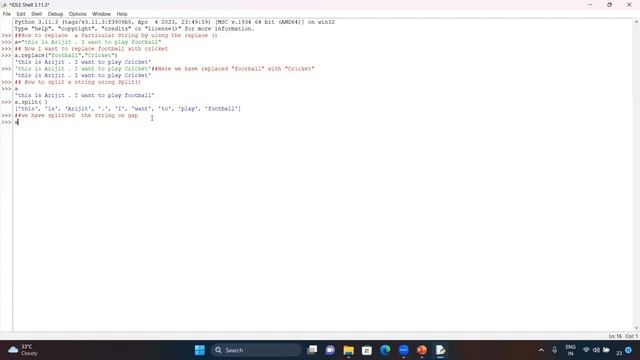Open the Shell menu

[37, 14]
